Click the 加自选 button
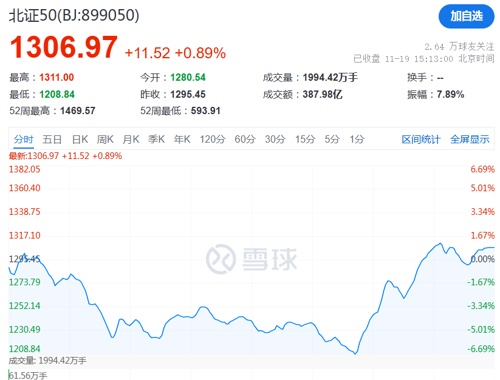 point(466,16)
